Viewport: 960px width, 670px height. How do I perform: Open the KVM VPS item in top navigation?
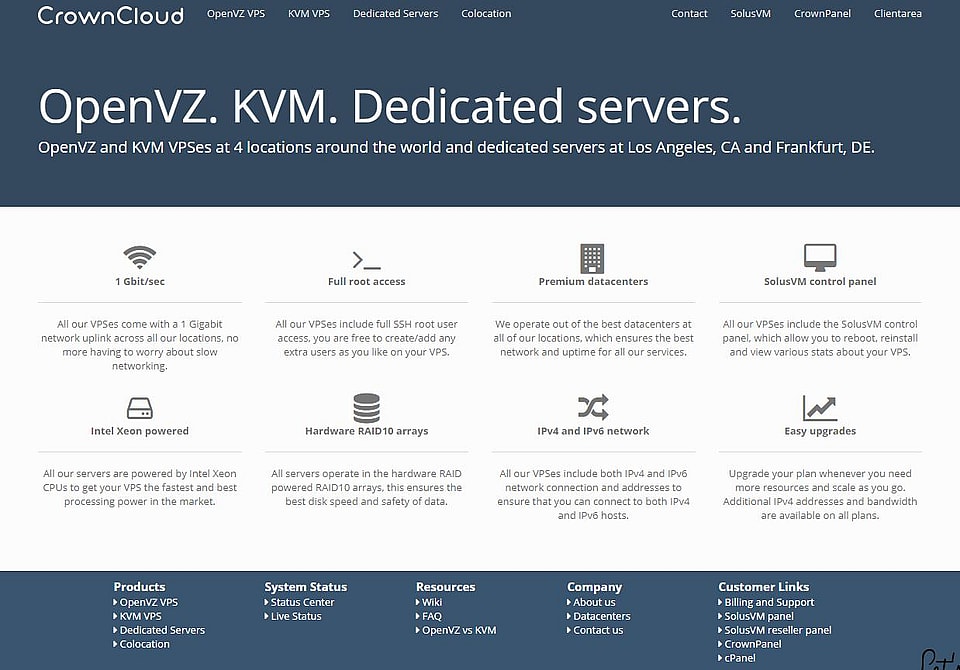(309, 13)
